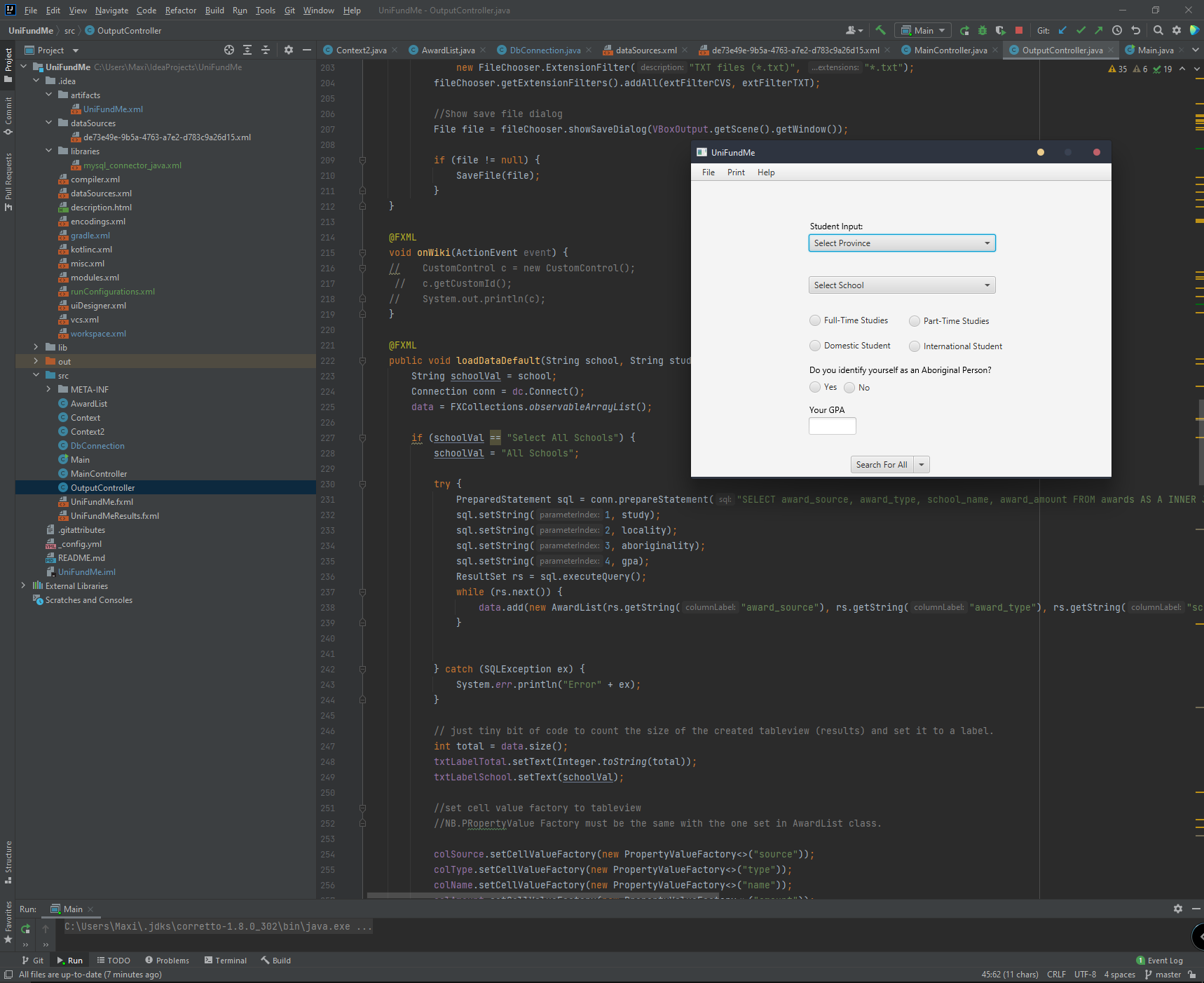This screenshot has width=1204, height=983.
Task: Open Search Everywhere magnifier icon
Action: [x=1158, y=30]
